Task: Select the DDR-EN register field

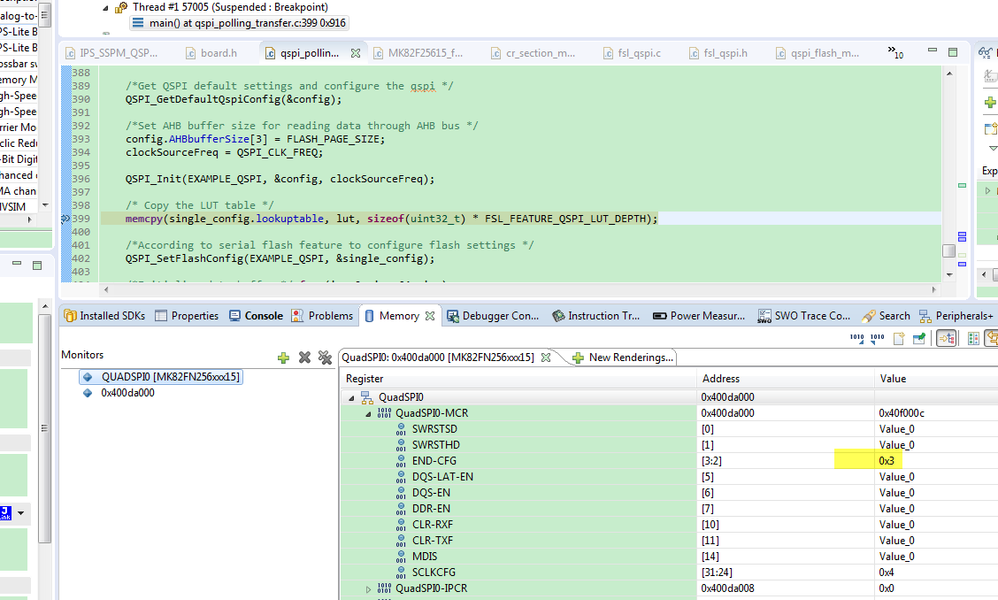Action: point(431,509)
